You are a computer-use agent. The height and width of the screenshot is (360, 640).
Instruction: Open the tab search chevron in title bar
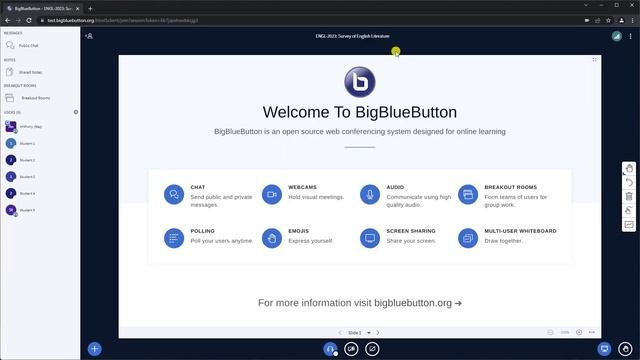[586, 5]
